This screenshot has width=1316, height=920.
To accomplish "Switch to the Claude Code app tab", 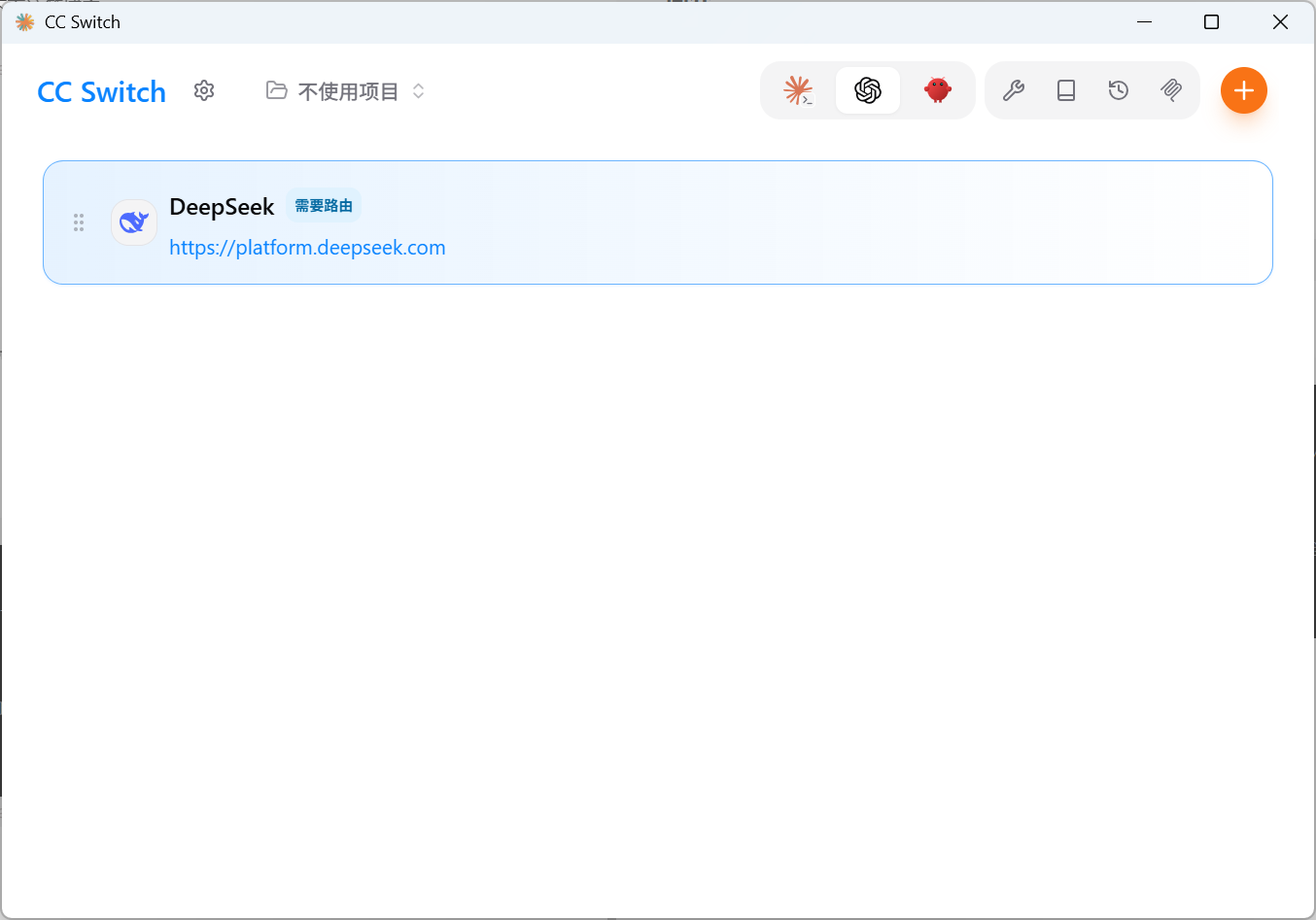I will click(x=798, y=90).
